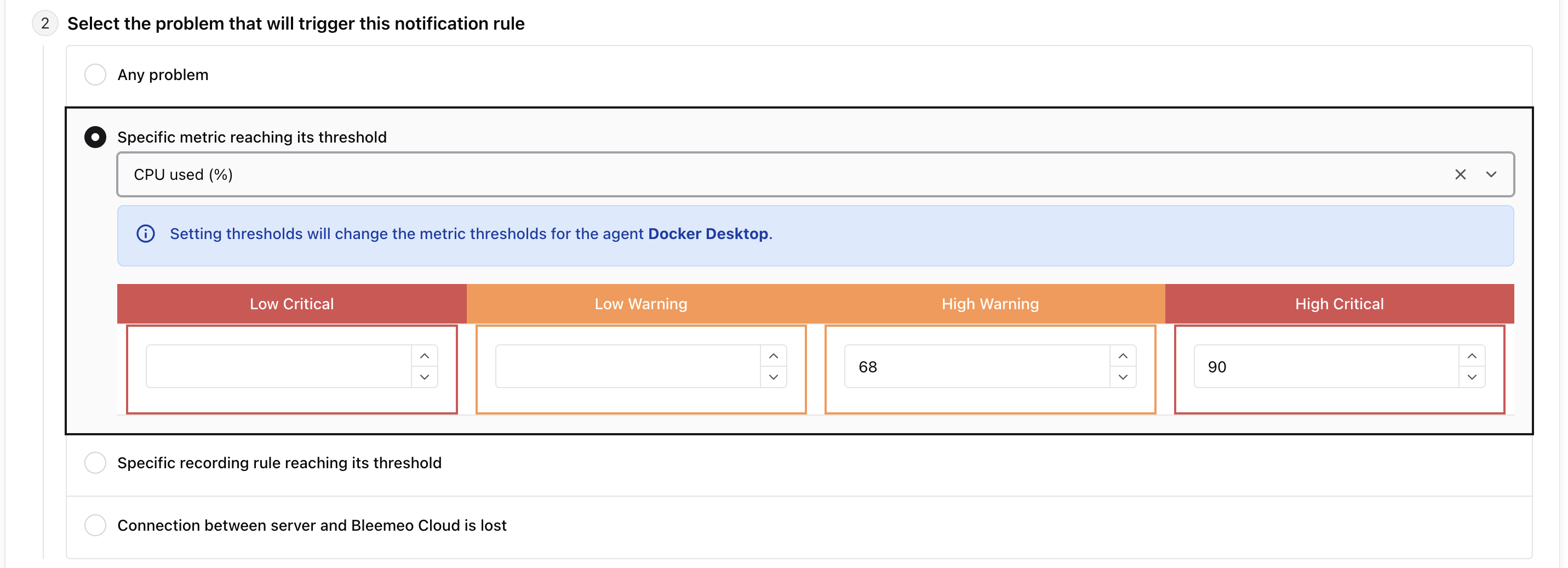Increment the High Warning threshold value
Image resolution: width=1568 pixels, height=568 pixels.
click(1123, 355)
